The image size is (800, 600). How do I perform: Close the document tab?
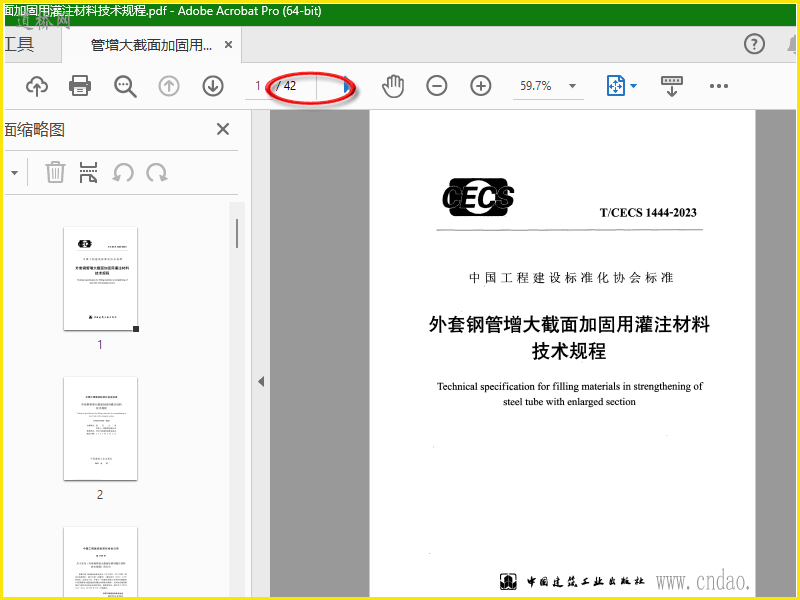pyautogui.click(x=229, y=45)
